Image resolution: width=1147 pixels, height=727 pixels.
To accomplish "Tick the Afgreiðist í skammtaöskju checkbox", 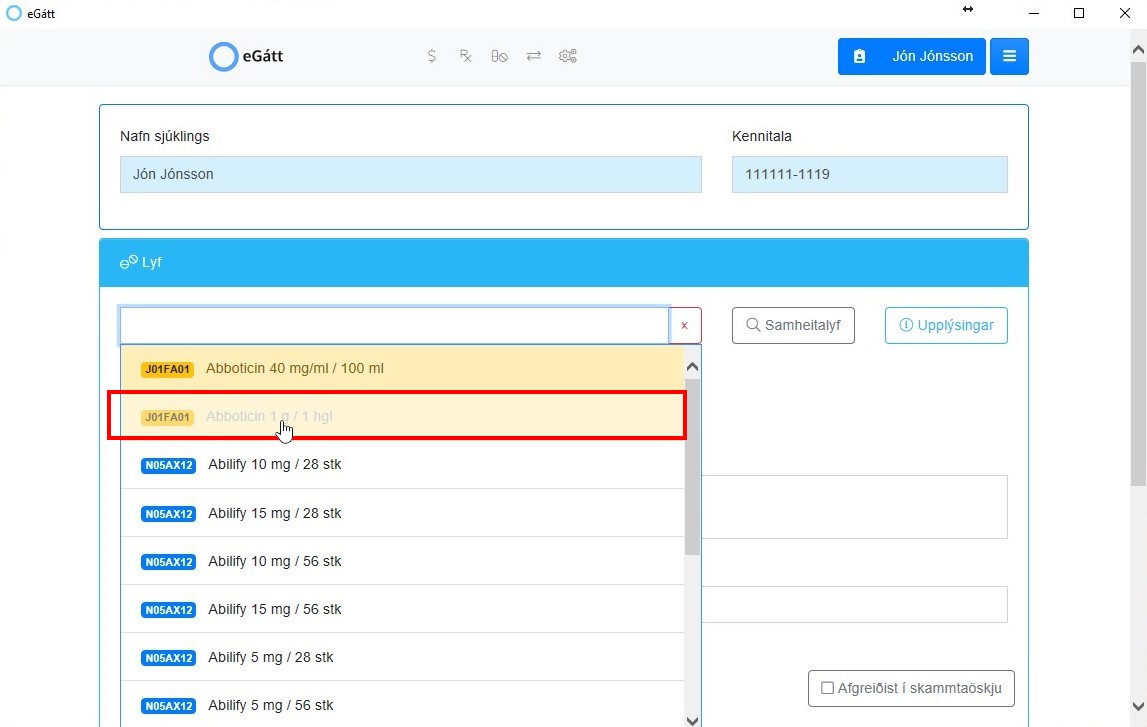I will pyautogui.click(x=827, y=688).
